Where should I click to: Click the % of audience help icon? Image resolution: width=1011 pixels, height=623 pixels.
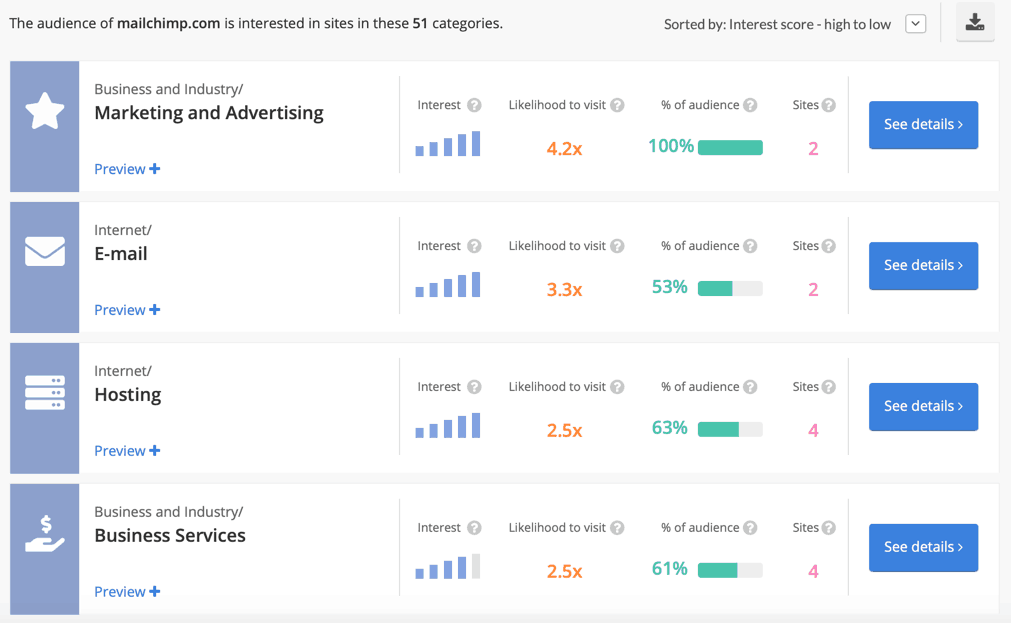751,104
